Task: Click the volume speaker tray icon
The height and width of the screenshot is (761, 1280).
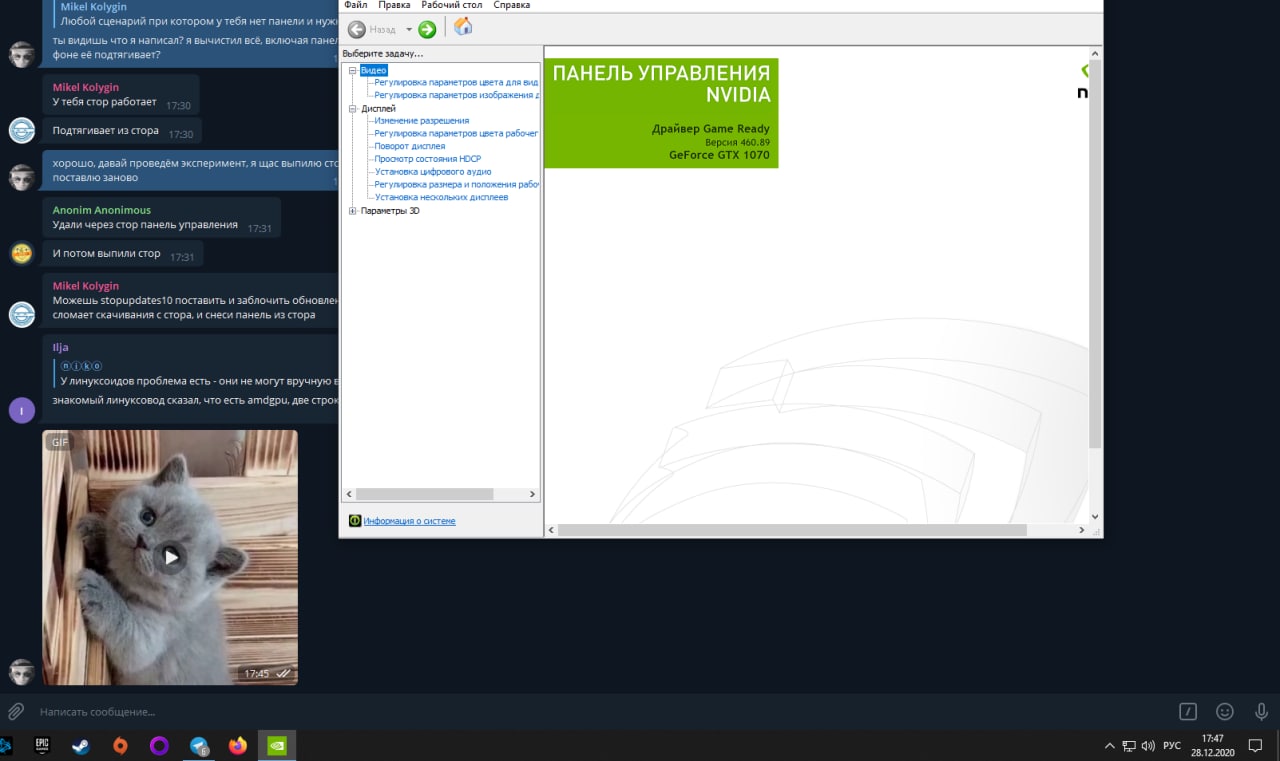Action: pos(1148,746)
